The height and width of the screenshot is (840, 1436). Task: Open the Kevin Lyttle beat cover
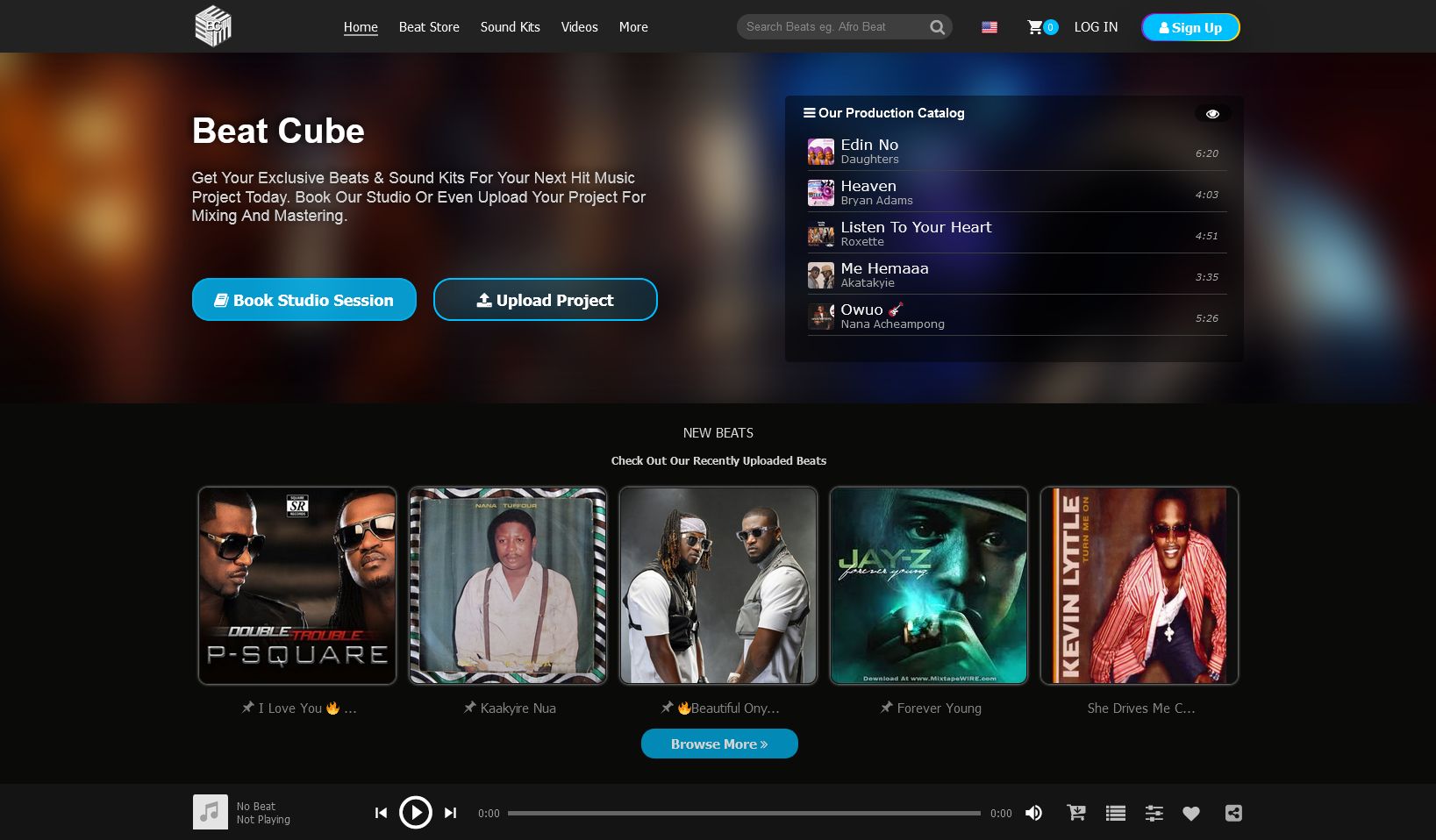[x=1140, y=586]
